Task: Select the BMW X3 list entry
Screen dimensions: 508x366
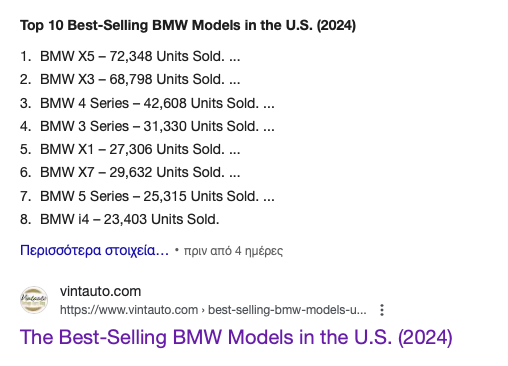Action: click(130, 79)
